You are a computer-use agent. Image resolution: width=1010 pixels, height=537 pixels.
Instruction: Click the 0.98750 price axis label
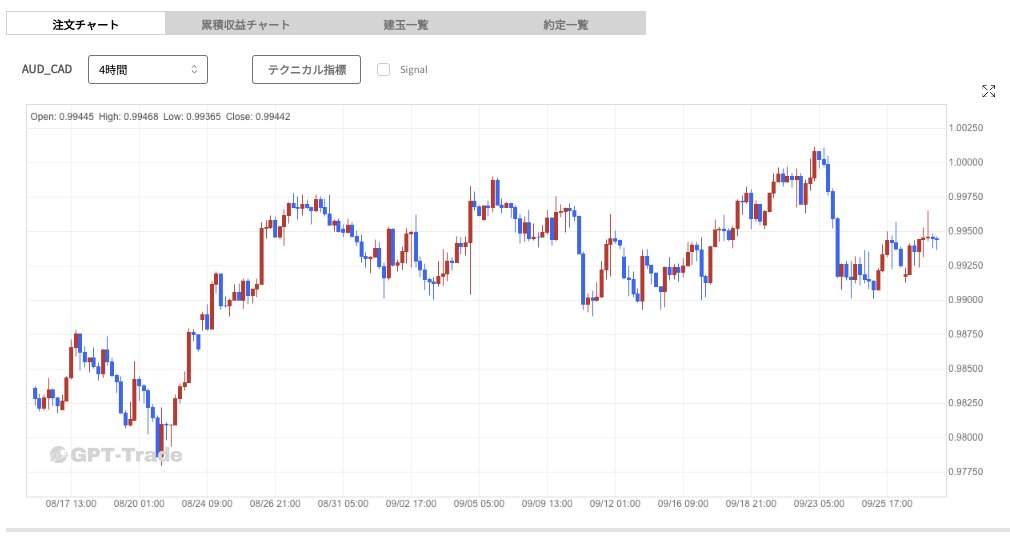coord(966,334)
